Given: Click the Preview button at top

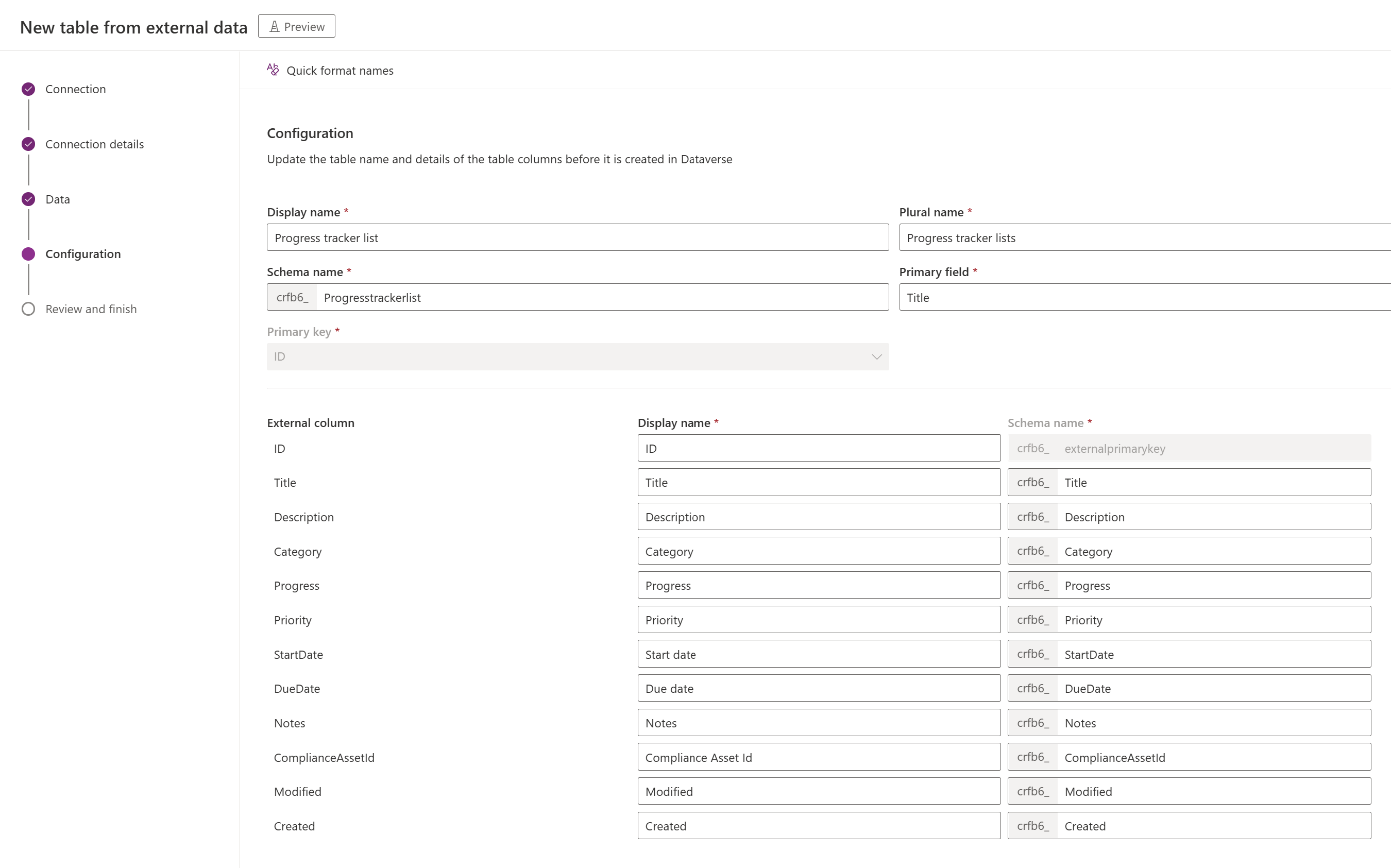Looking at the screenshot, I should point(296,26).
